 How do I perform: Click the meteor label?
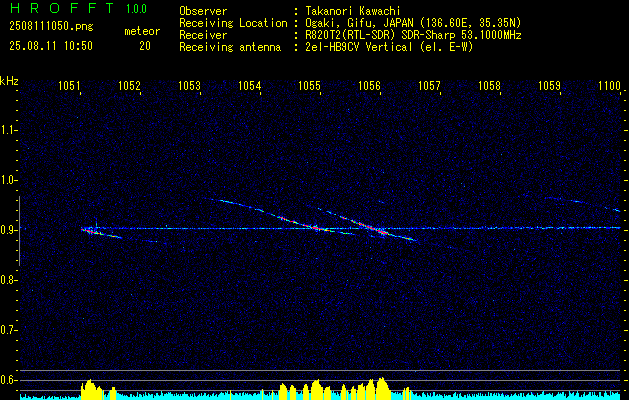pyautogui.click(x=142, y=31)
